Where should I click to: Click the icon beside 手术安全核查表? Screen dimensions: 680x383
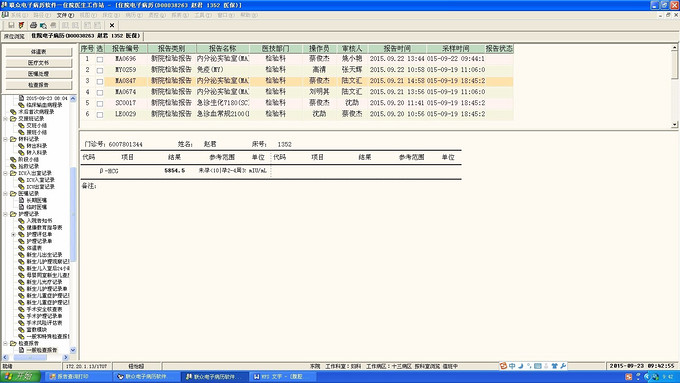[x=21, y=309]
